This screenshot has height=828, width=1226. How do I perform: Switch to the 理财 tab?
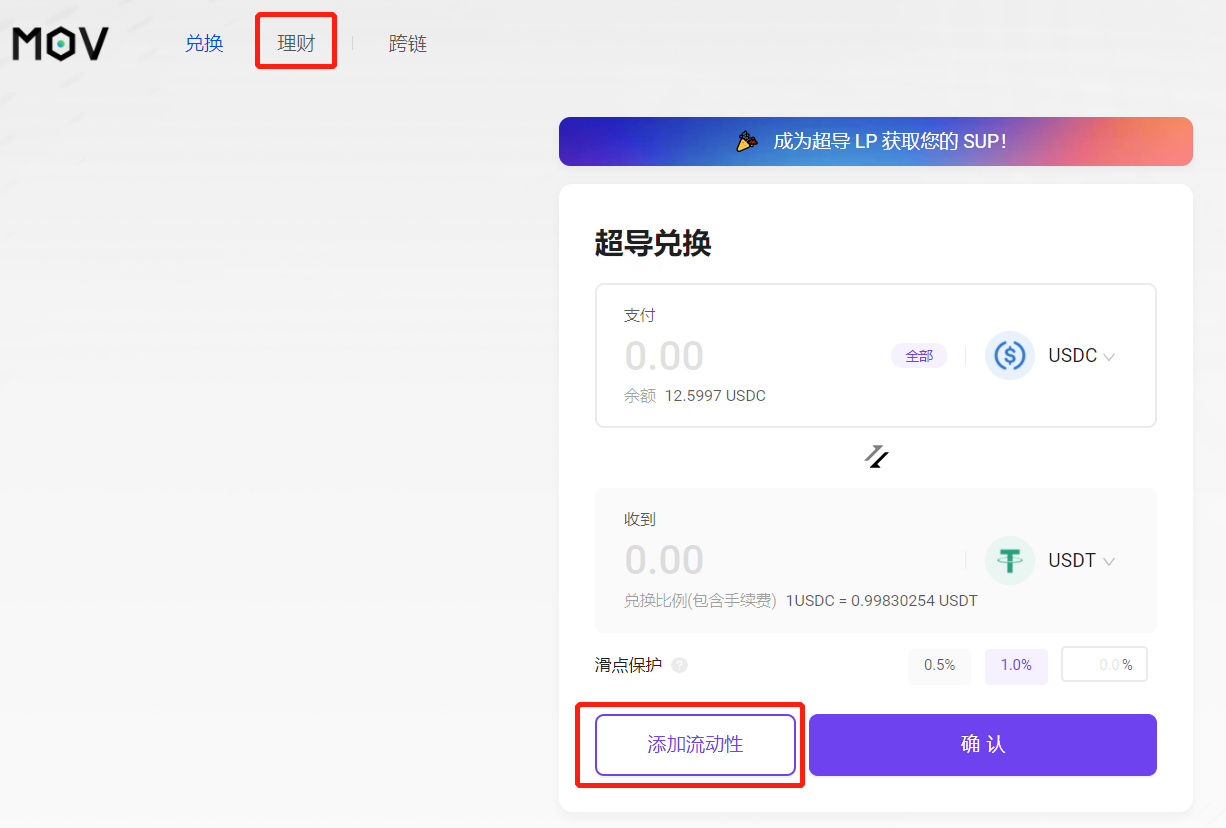tap(296, 43)
